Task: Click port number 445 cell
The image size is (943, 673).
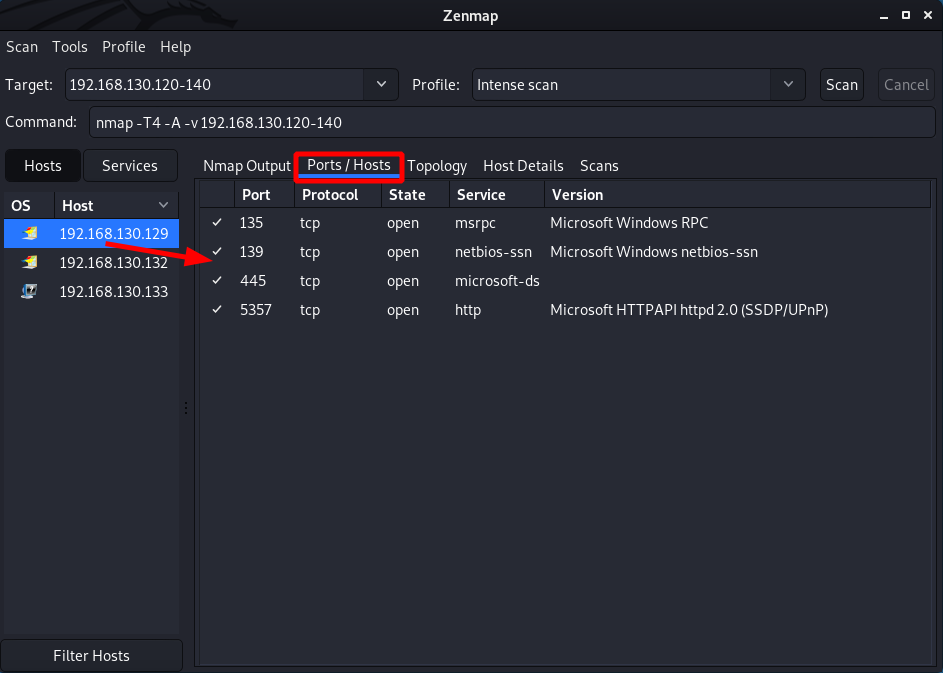Action: tap(253, 280)
